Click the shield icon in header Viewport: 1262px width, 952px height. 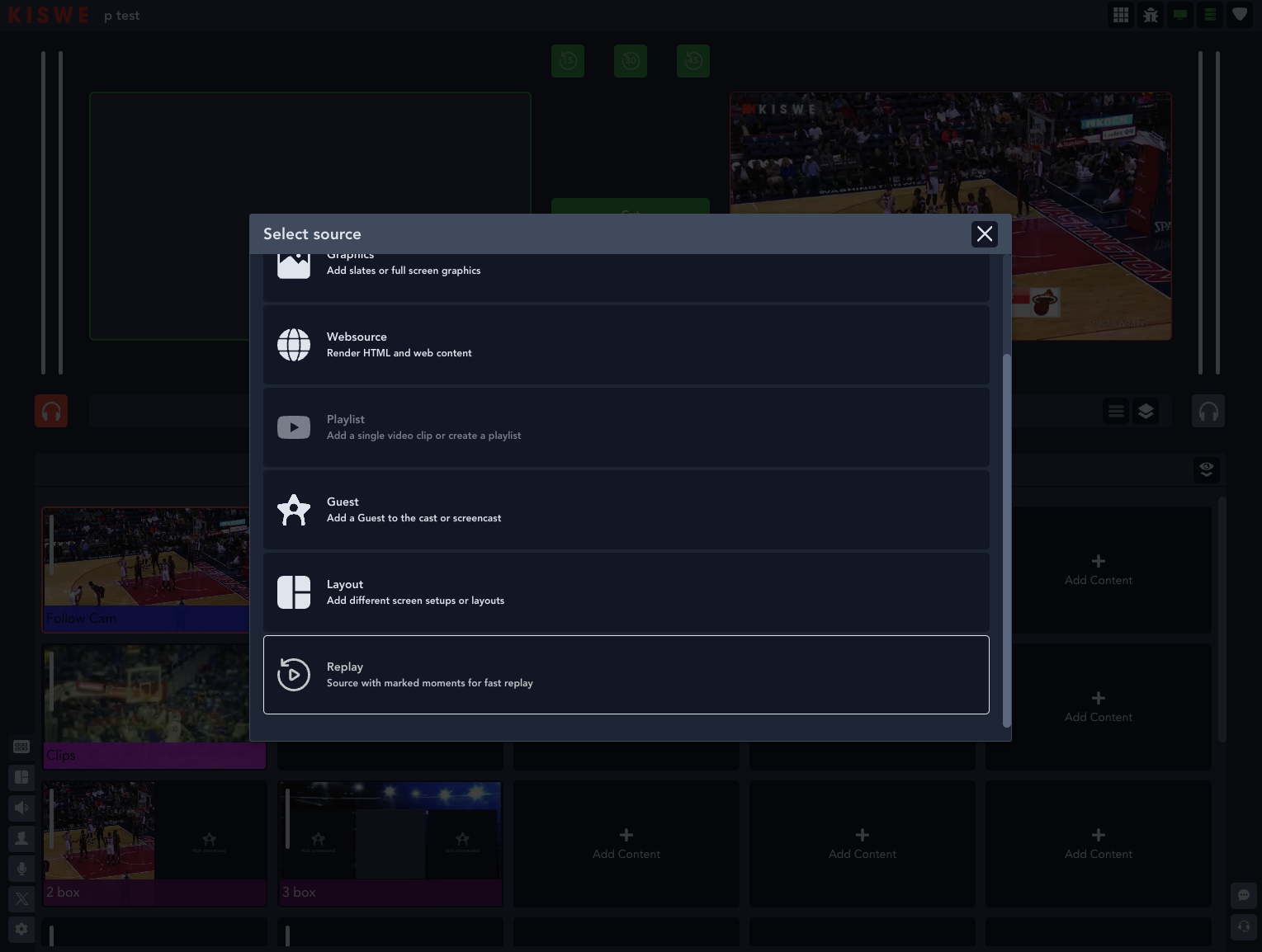pos(1240,15)
